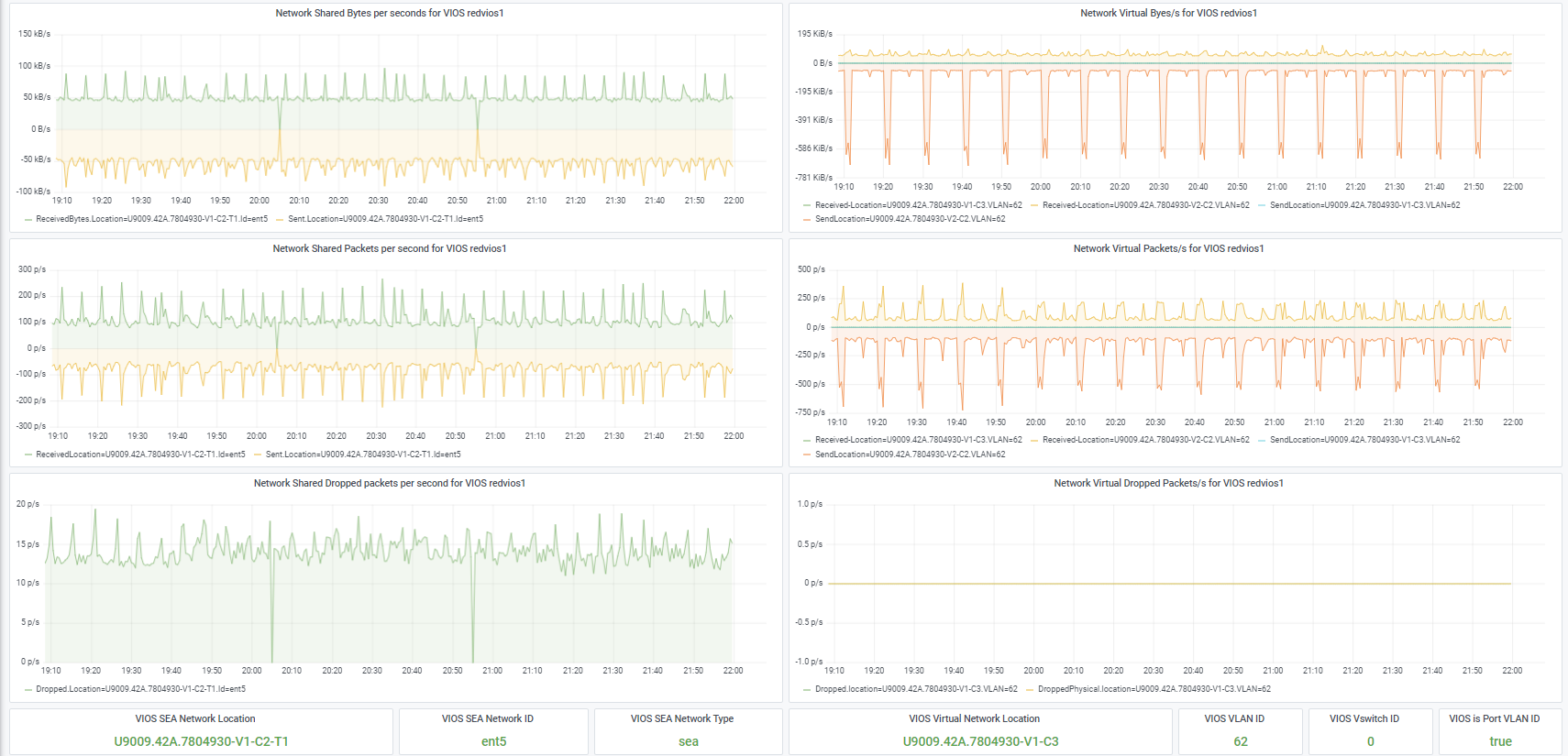Open the Network Shared Packets panel title menu
The width and height of the screenshot is (1568, 756).
(390, 248)
